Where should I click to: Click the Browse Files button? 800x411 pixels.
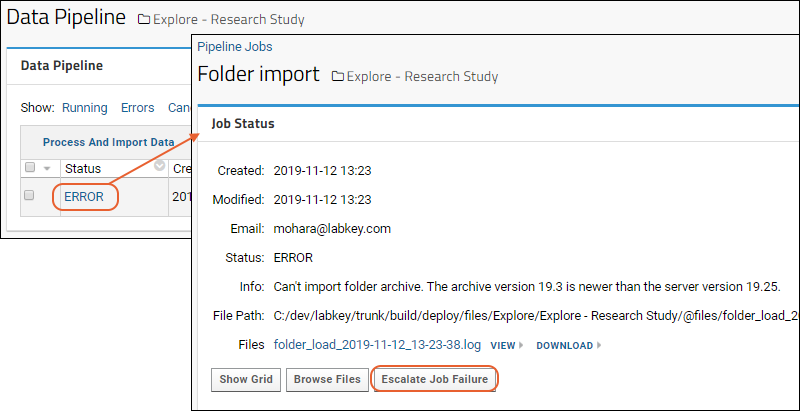tap(327, 379)
